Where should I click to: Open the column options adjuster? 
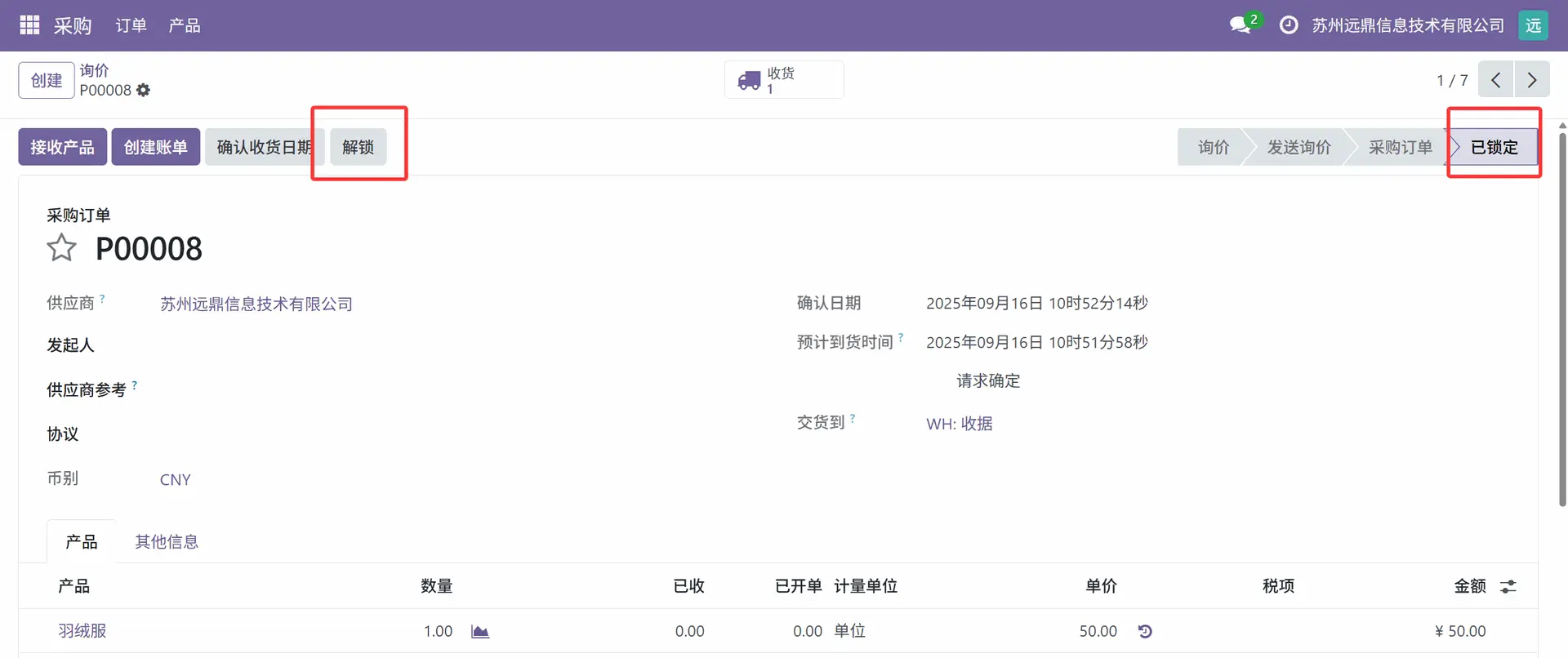1508,586
